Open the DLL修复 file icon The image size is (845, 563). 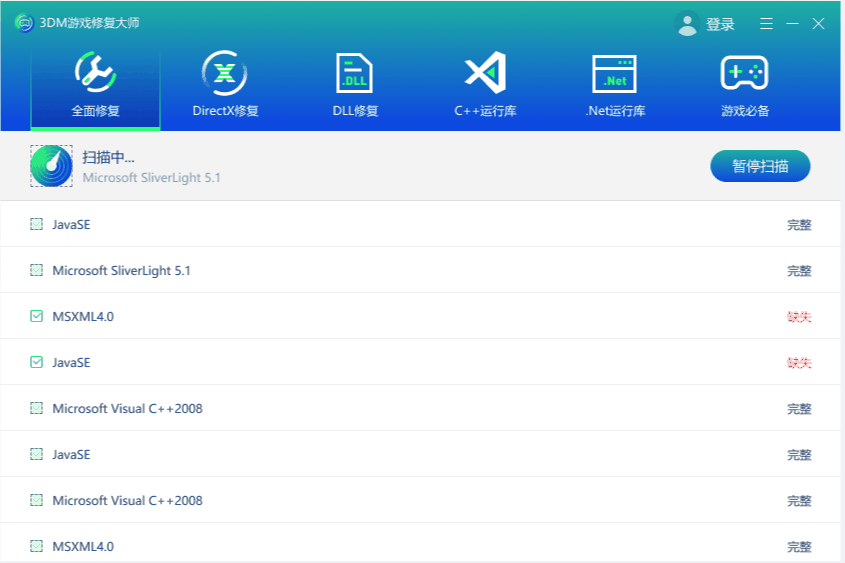[355, 72]
